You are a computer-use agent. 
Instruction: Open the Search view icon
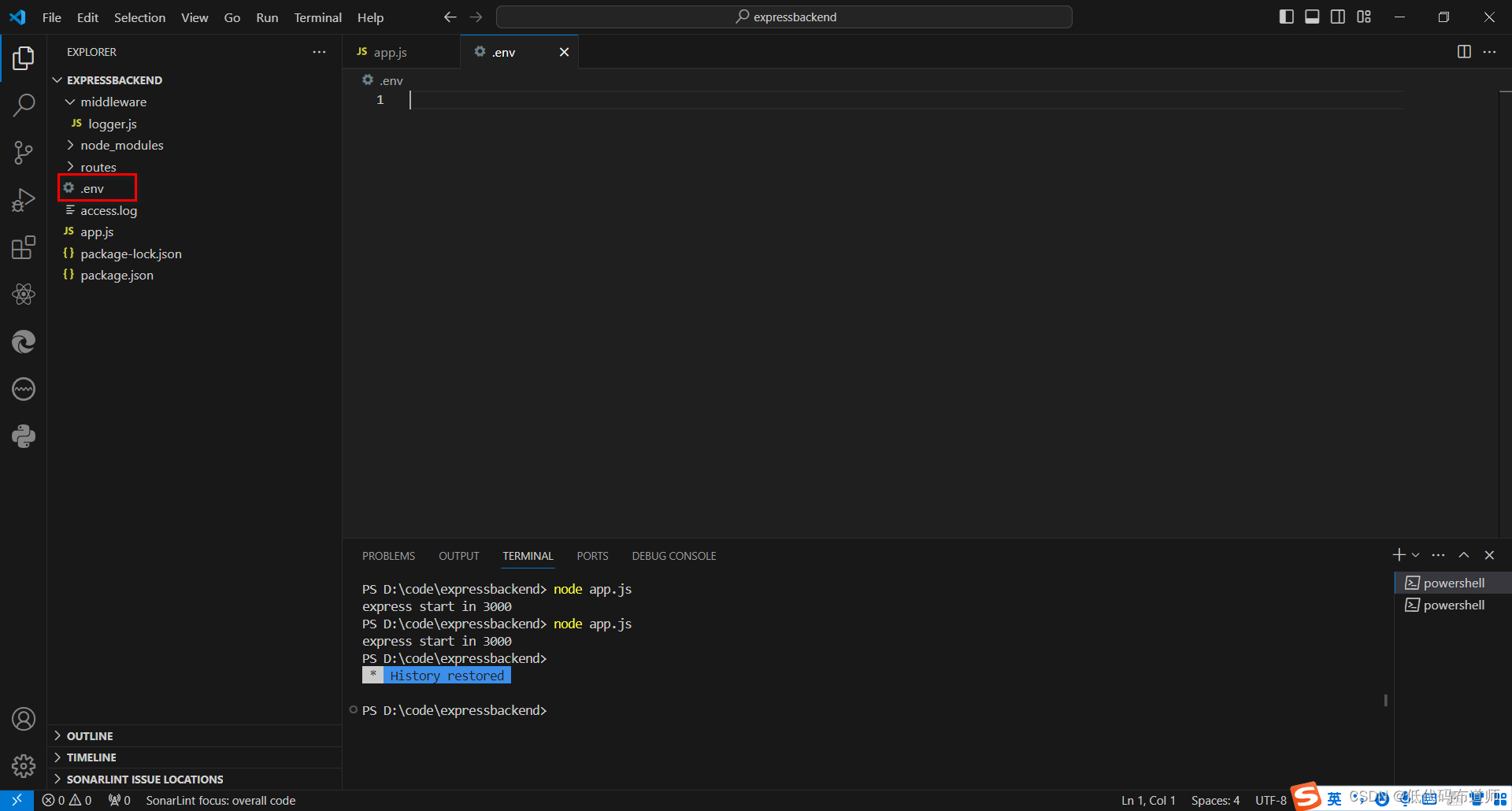pos(24,105)
